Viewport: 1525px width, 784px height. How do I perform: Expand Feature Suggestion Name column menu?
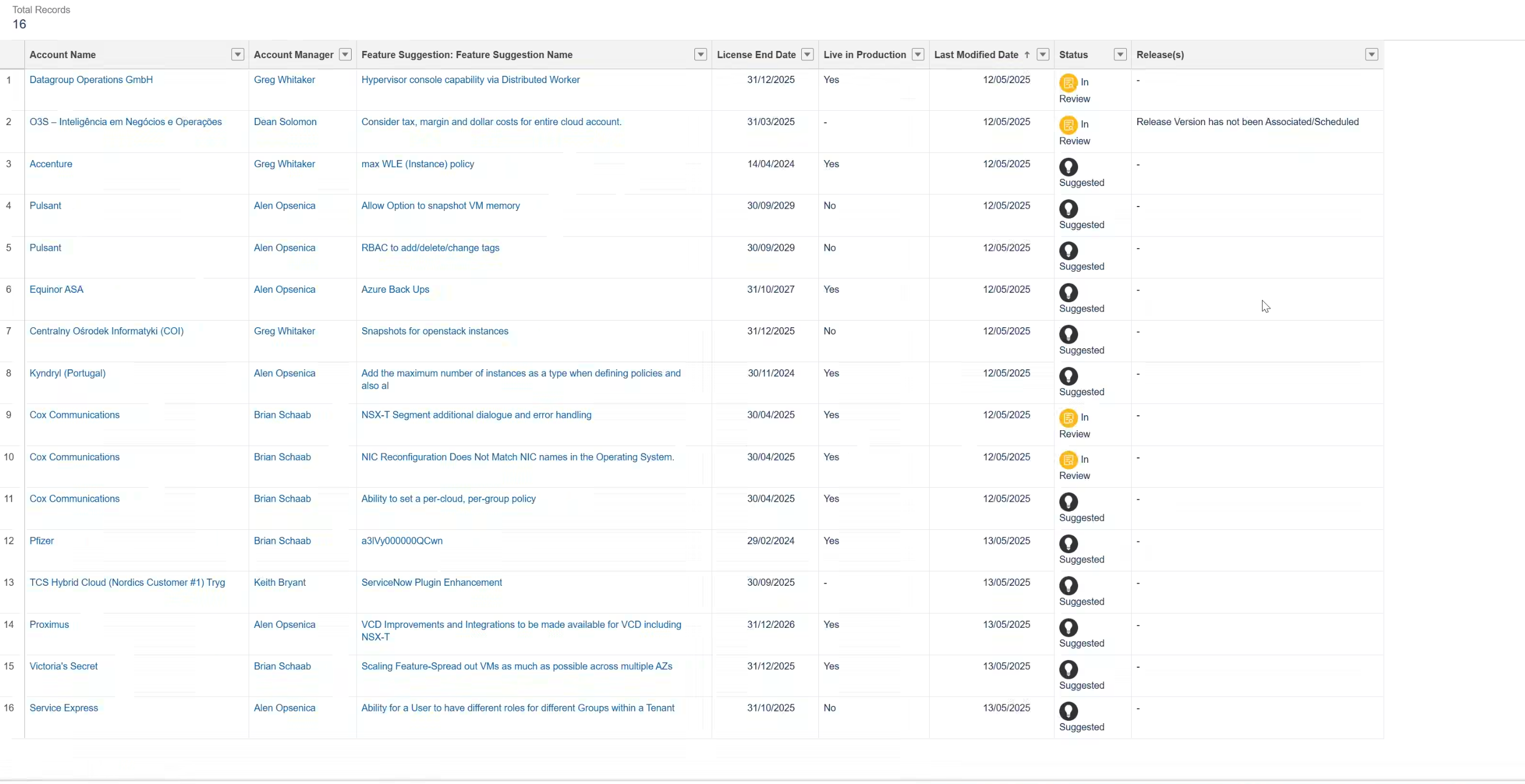700,54
